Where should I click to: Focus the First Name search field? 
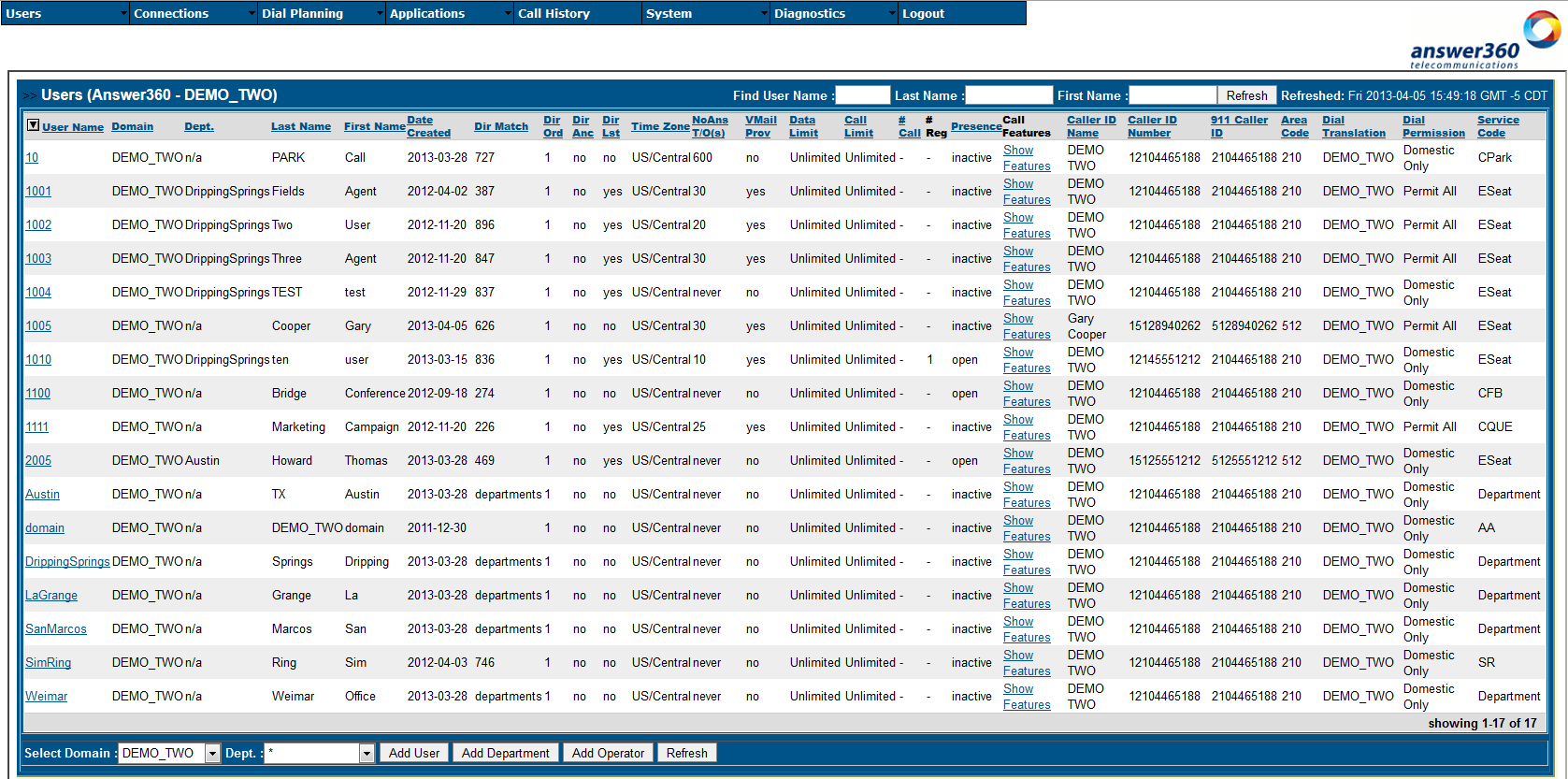1172,95
